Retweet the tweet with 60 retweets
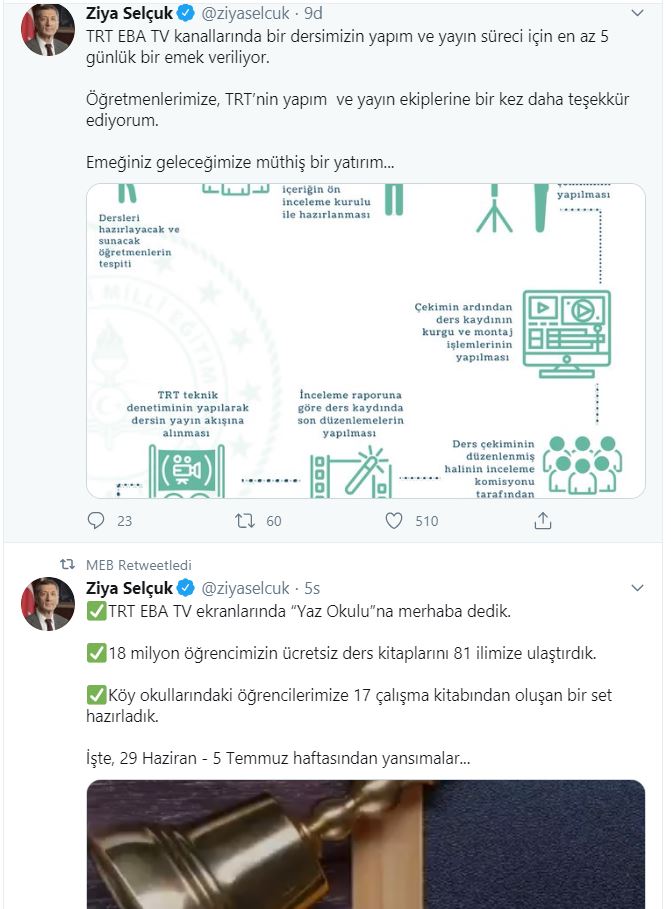The image size is (671, 909). click(x=245, y=520)
